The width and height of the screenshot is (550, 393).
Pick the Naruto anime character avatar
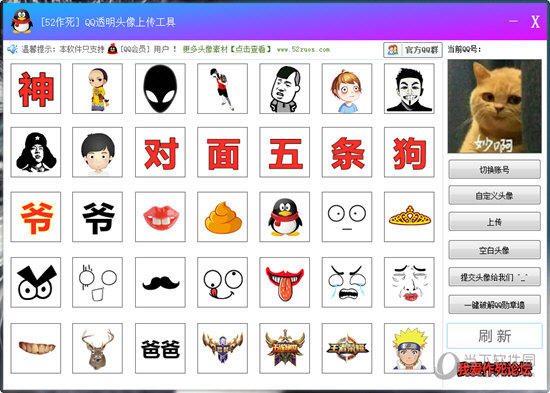point(409,348)
